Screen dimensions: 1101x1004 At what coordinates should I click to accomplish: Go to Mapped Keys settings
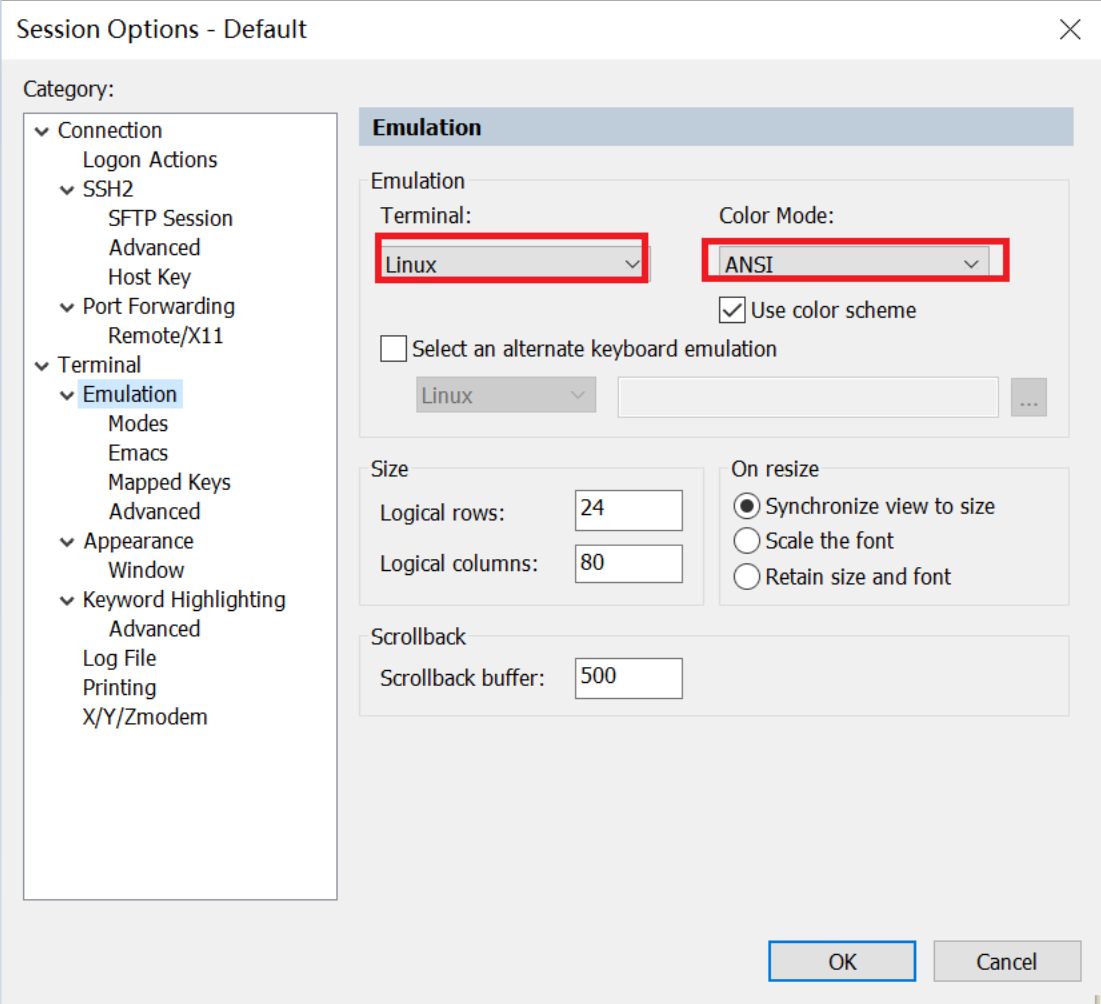[169, 482]
